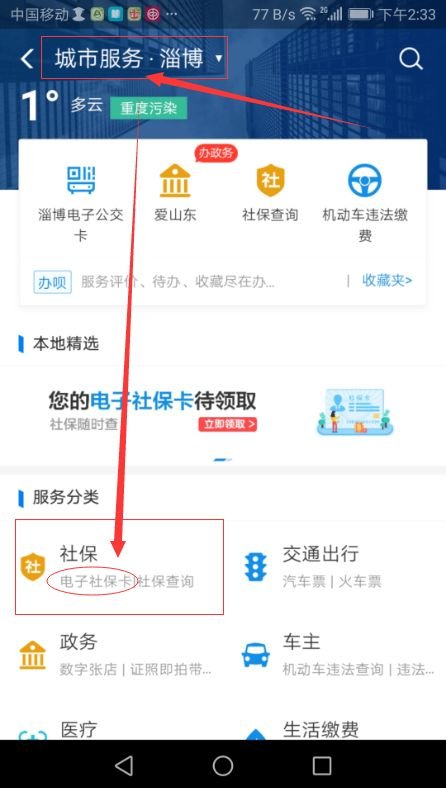Tap the 电子社保卡 banner illustration
This screenshot has width=446, height=788.
coord(355,412)
